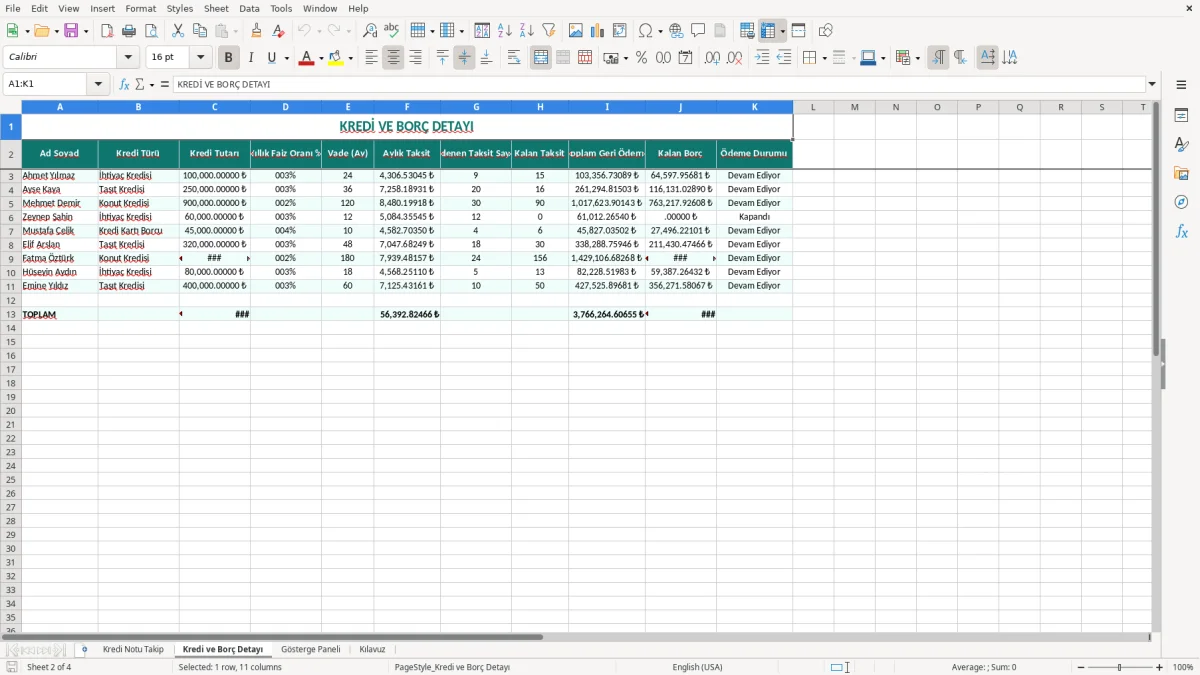Viewport: 1200px width, 675px height.
Task: Apply the yellow background color
Action: pos(336,58)
